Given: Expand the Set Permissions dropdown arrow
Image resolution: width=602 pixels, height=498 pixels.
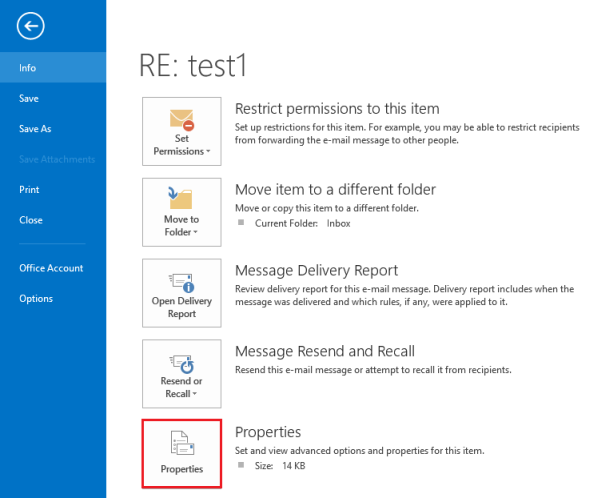Looking at the screenshot, I should [208, 151].
